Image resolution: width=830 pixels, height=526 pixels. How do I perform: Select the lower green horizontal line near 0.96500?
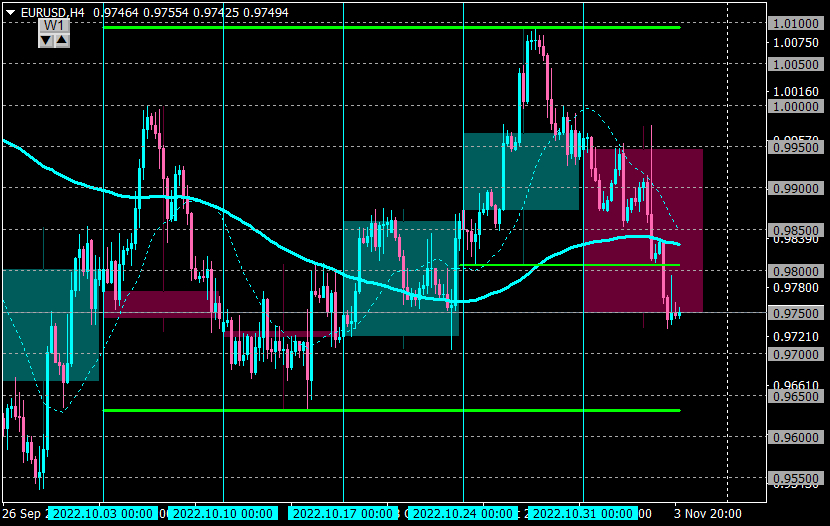[392, 410]
